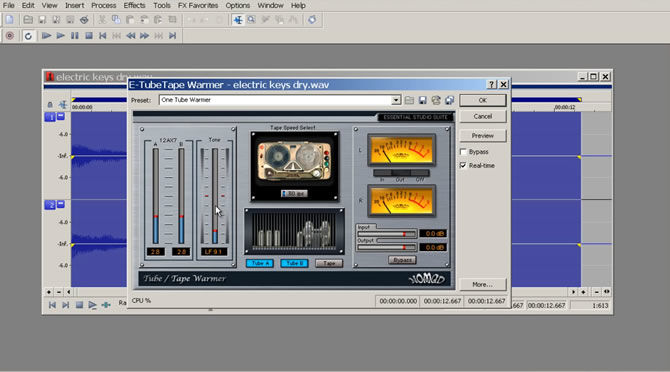
Task: Click the save preset disk icon
Action: (423, 100)
